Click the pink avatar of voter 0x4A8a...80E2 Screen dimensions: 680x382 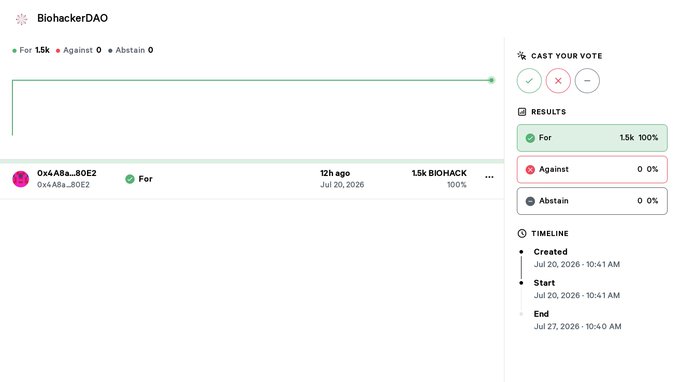(21, 179)
